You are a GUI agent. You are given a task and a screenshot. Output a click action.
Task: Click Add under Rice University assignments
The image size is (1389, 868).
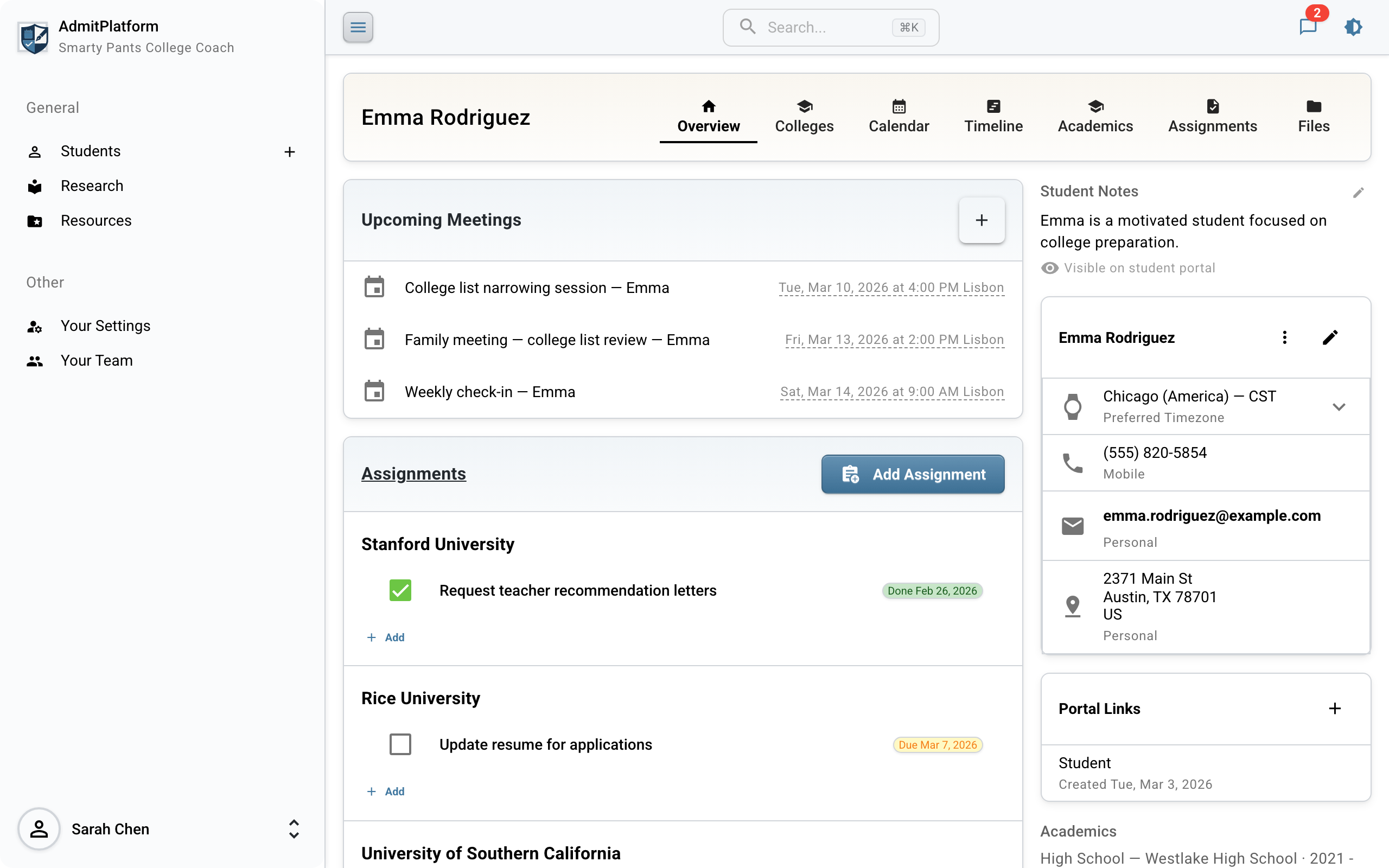point(386,791)
